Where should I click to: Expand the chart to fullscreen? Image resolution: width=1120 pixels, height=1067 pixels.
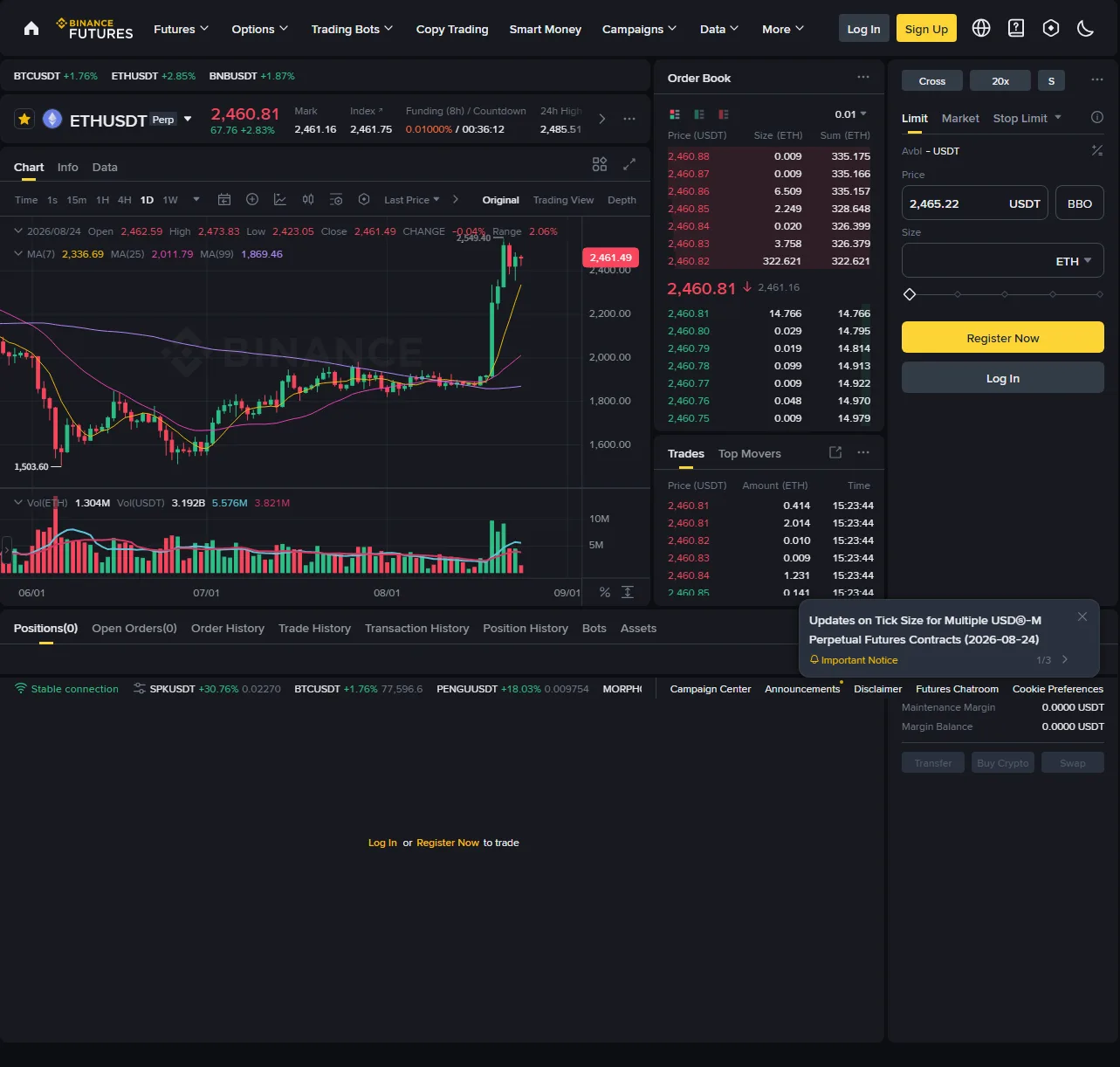coord(629,164)
